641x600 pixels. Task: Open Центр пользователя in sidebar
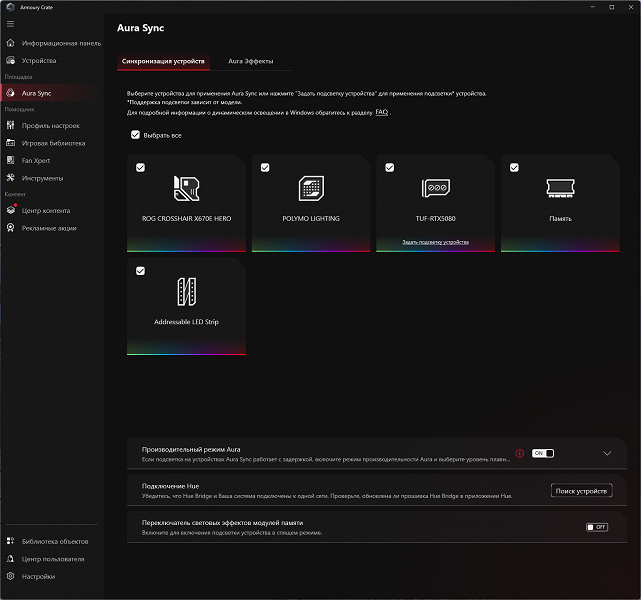52,559
